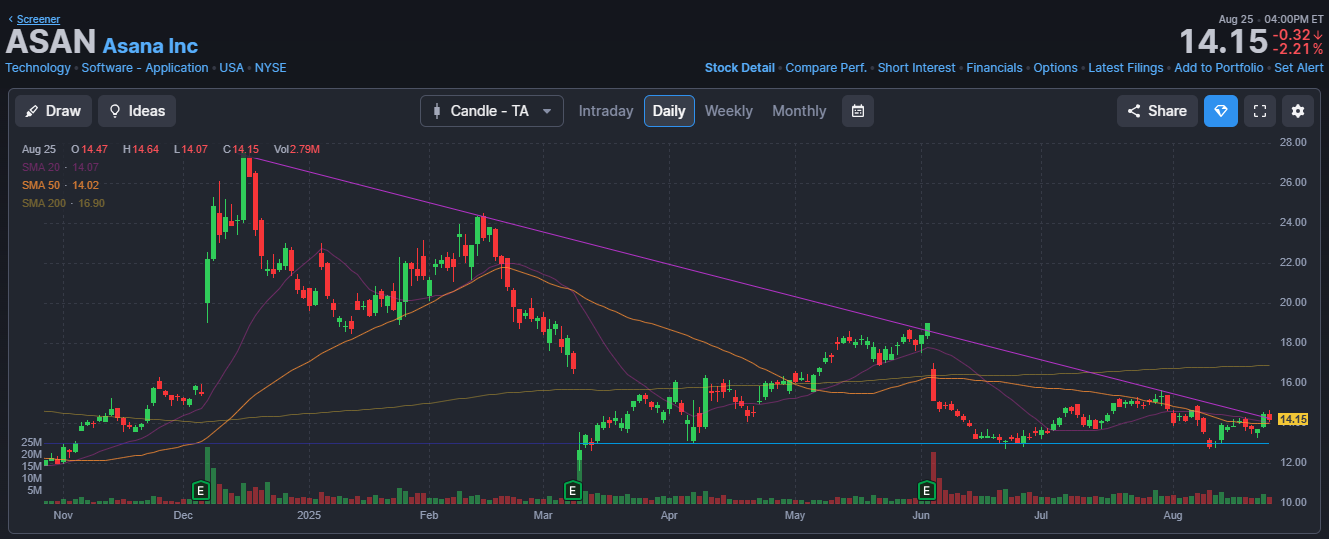Open Compare Perf. link
Image resolution: width=1329 pixels, height=539 pixels.
point(826,68)
